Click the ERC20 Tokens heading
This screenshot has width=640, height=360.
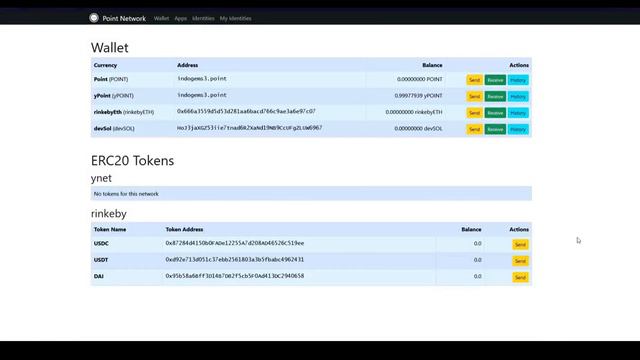tap(132, 160)
